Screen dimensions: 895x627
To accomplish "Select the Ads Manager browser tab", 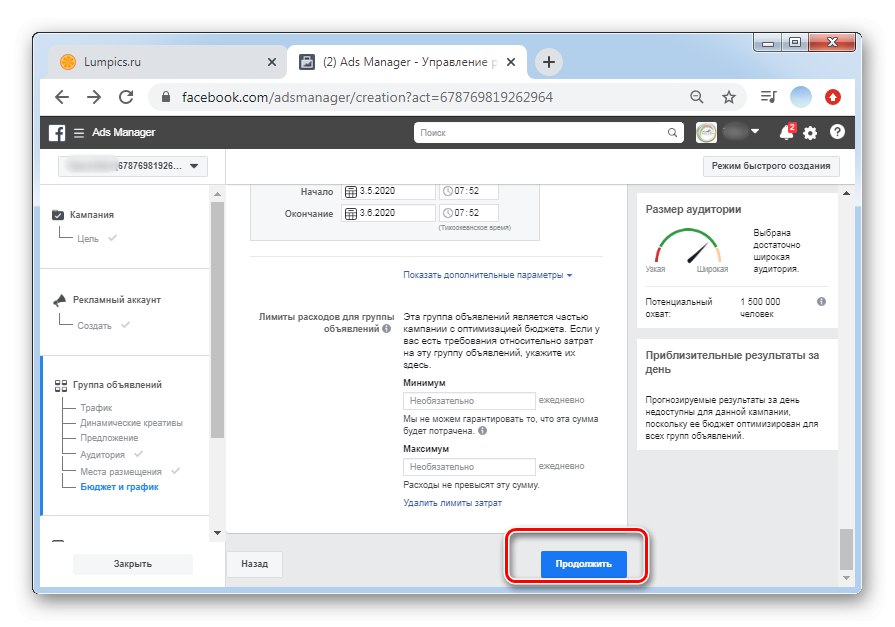I will pyautogui.click(x=408, y=62).
